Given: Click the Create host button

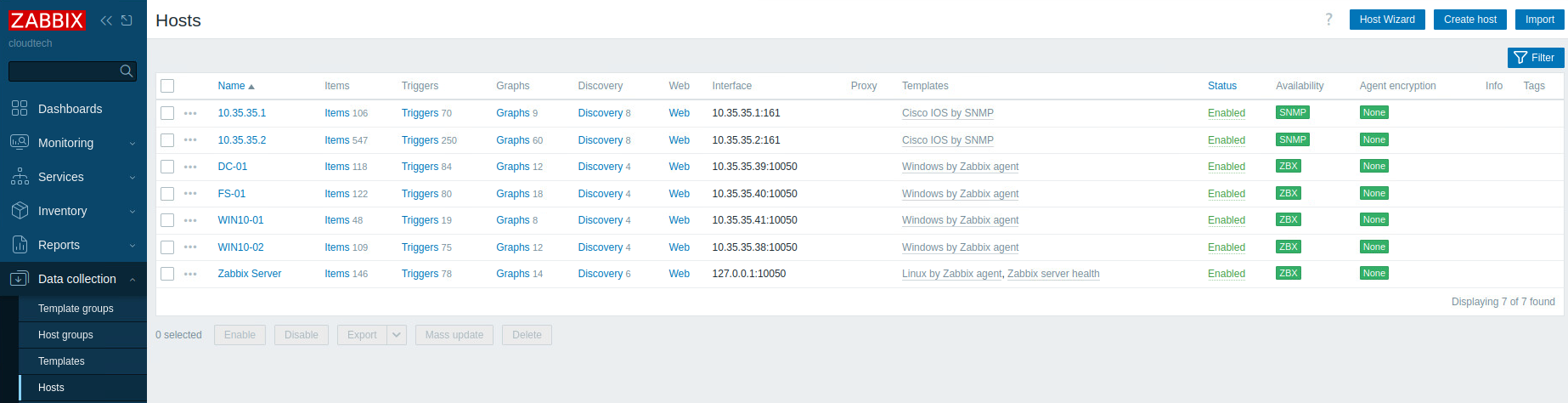Looking at the screenshot, I should (x=1470, y=20).
